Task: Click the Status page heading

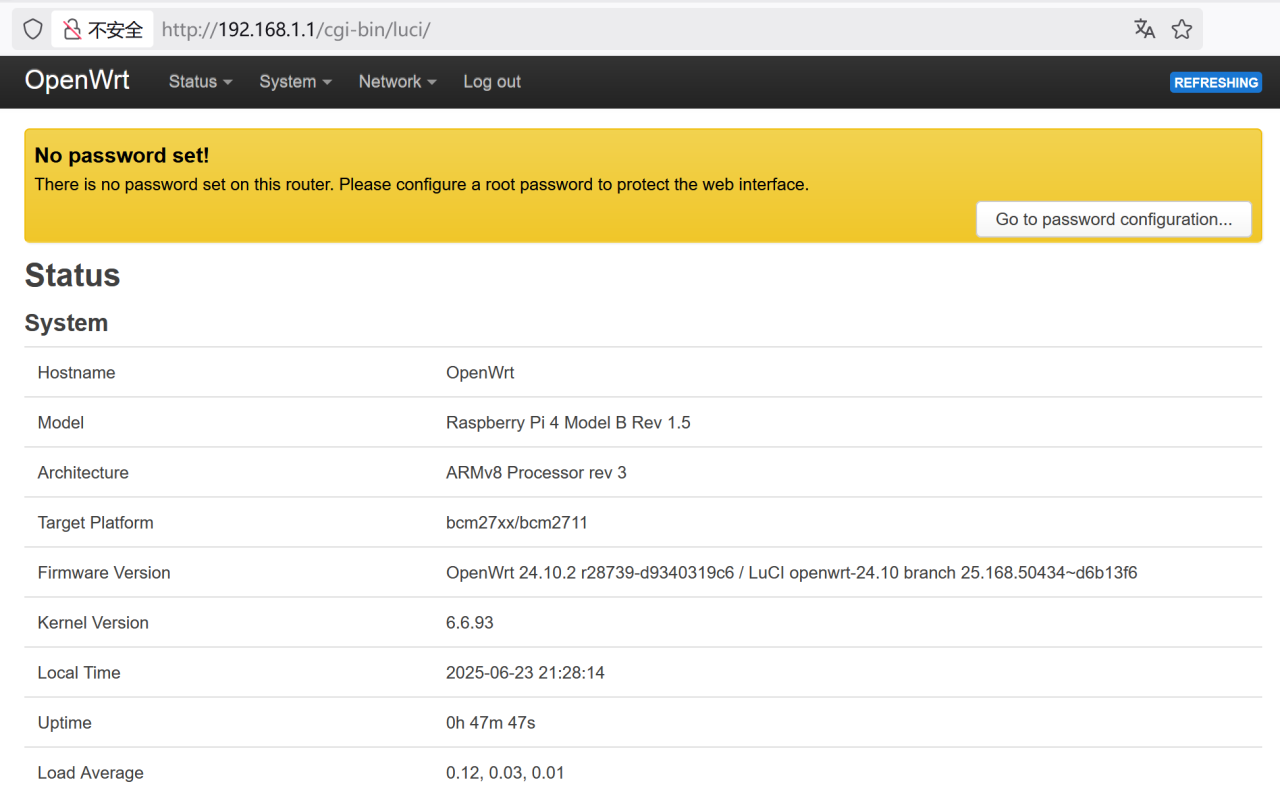Action: pyautogui.click(x=72, y=275)
